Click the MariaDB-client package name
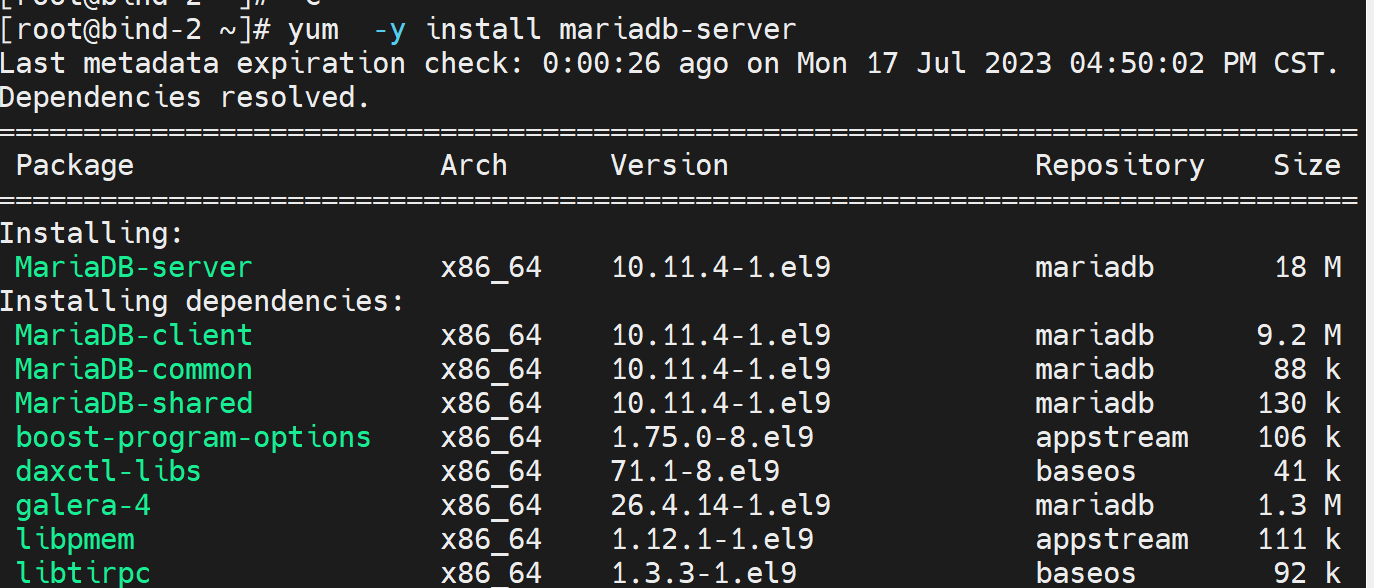This screenshot has height=588, width=1374. [133, 335]
